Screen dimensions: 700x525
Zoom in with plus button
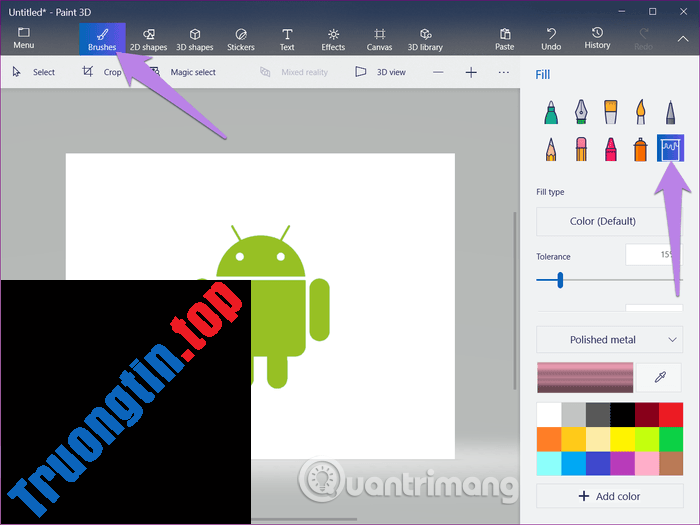[471, 72]
